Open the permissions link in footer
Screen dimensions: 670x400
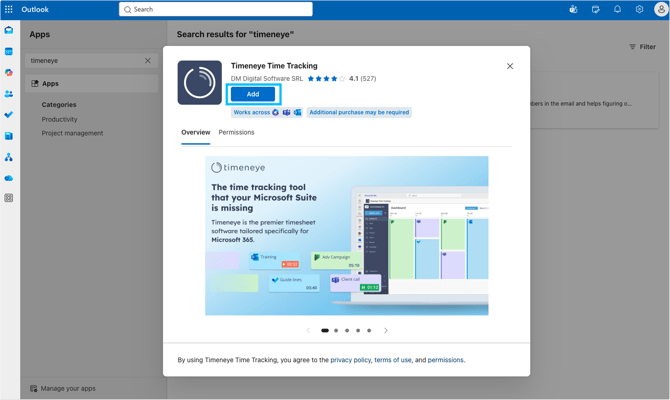446,360
